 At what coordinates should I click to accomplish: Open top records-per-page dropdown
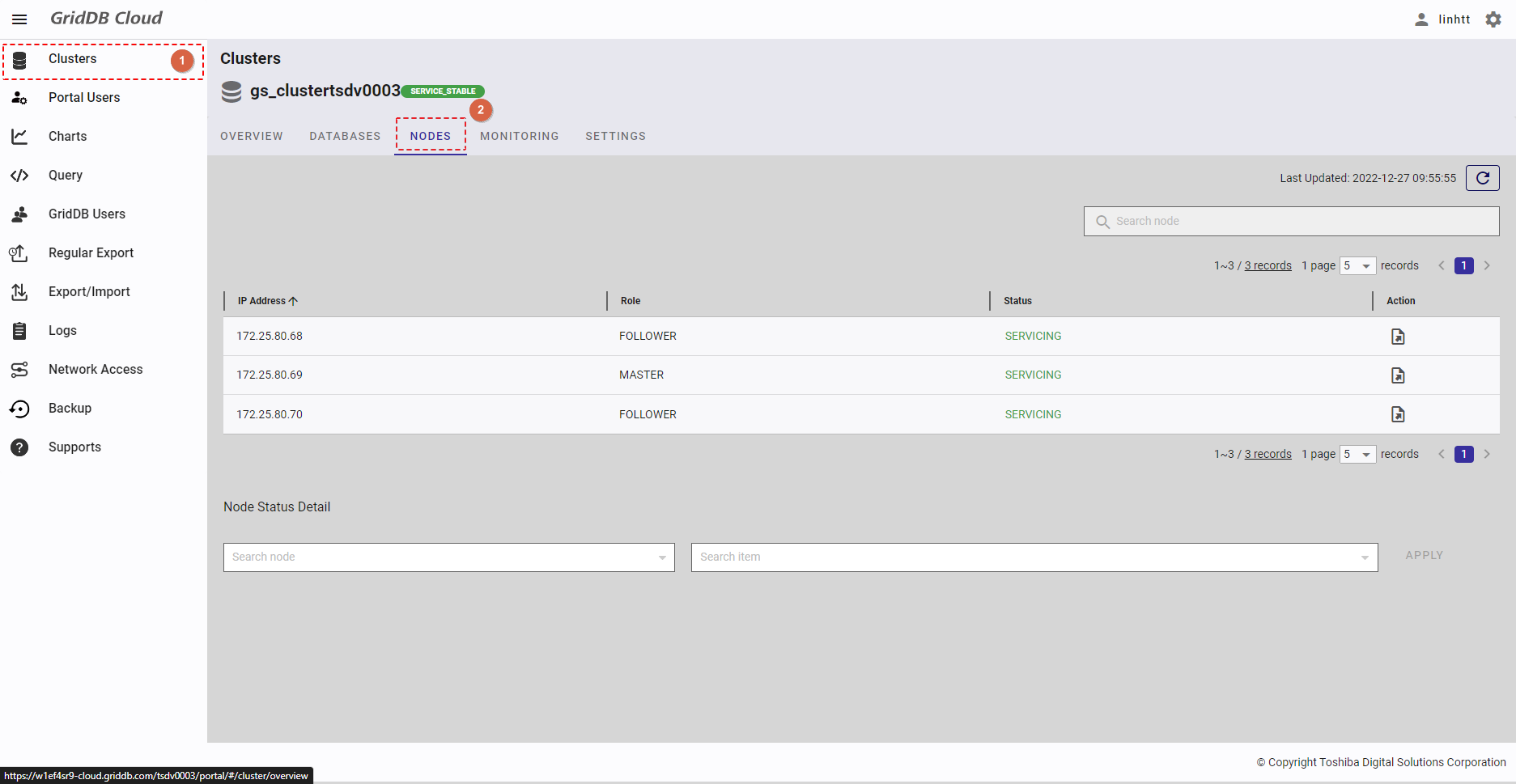point(1358,265)
